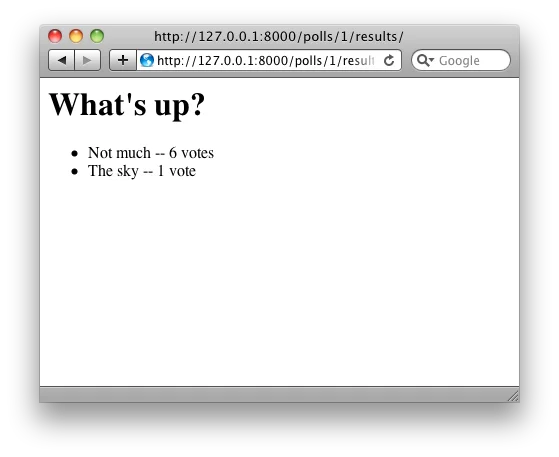The image size is (559, 457).
Task: Click the bullet before "The sky"
Action: [74, 172]
